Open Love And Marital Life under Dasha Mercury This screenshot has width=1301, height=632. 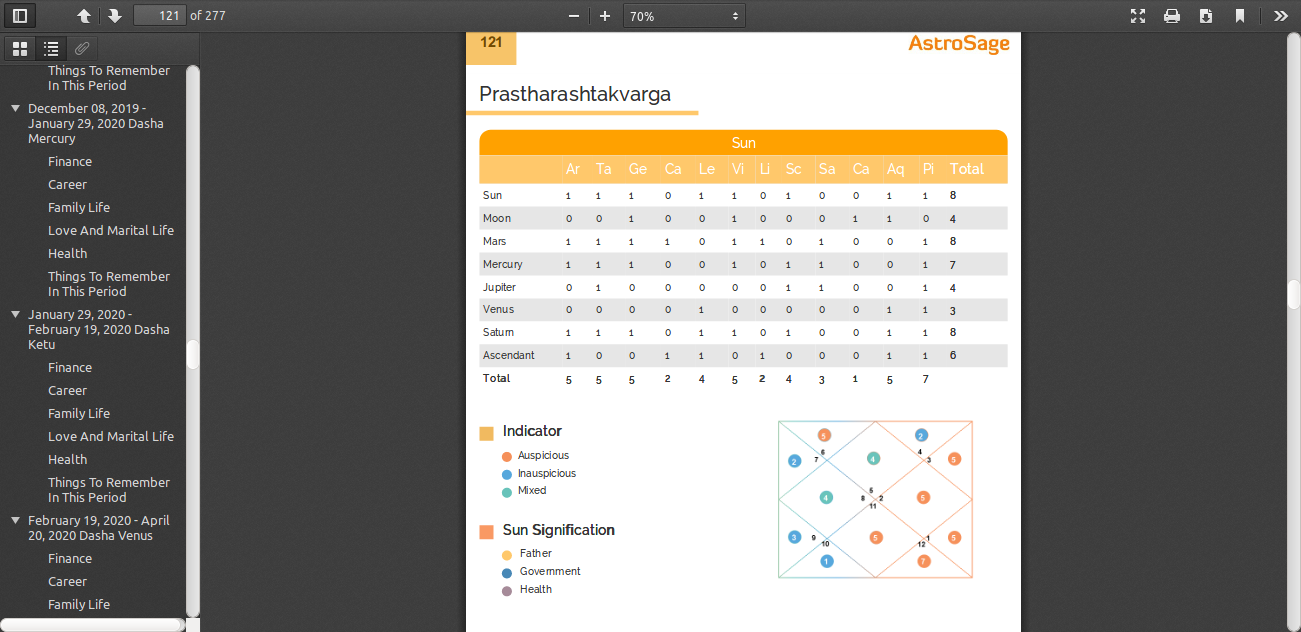pos(111,230)
